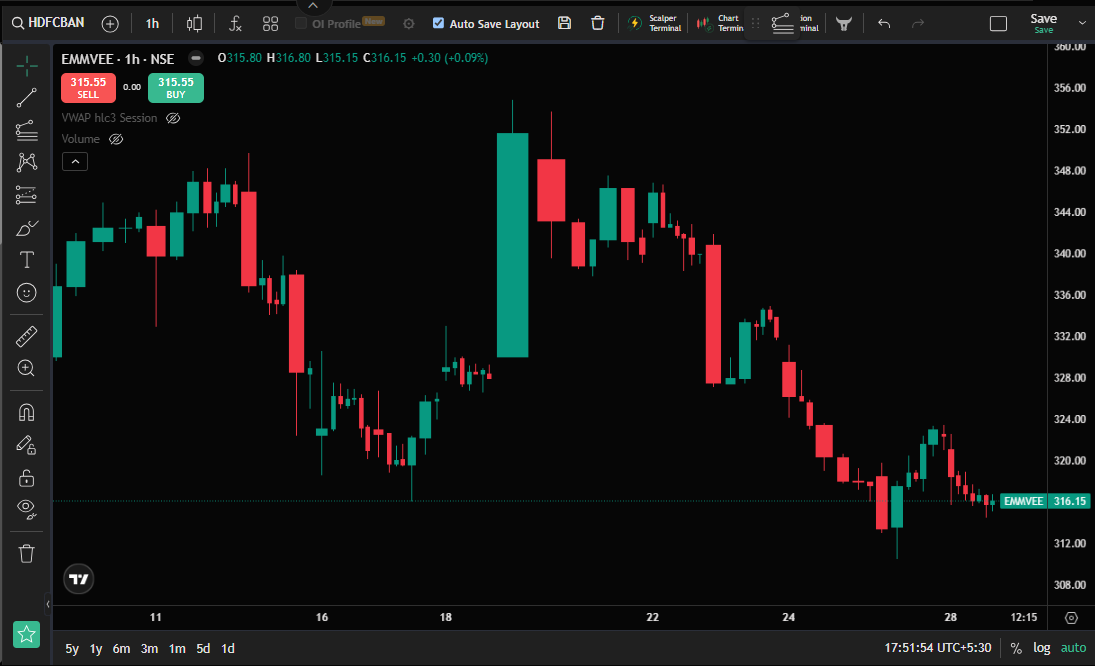Select the 6m date range
The image size is (1095, 666).
pyautogui.click(x=122, y=649)
